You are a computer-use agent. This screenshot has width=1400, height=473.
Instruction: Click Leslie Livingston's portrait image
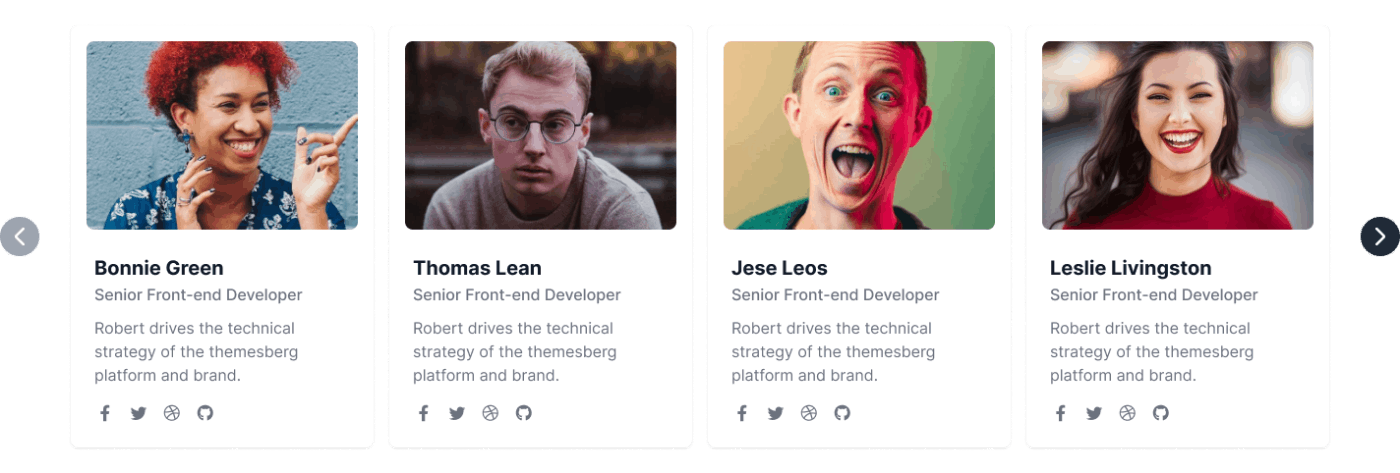(x=1178, y=135)
